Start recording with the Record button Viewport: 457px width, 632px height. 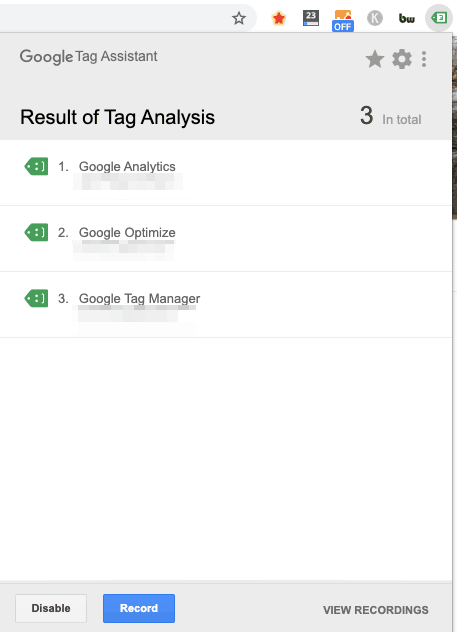[x=139, y=608]
